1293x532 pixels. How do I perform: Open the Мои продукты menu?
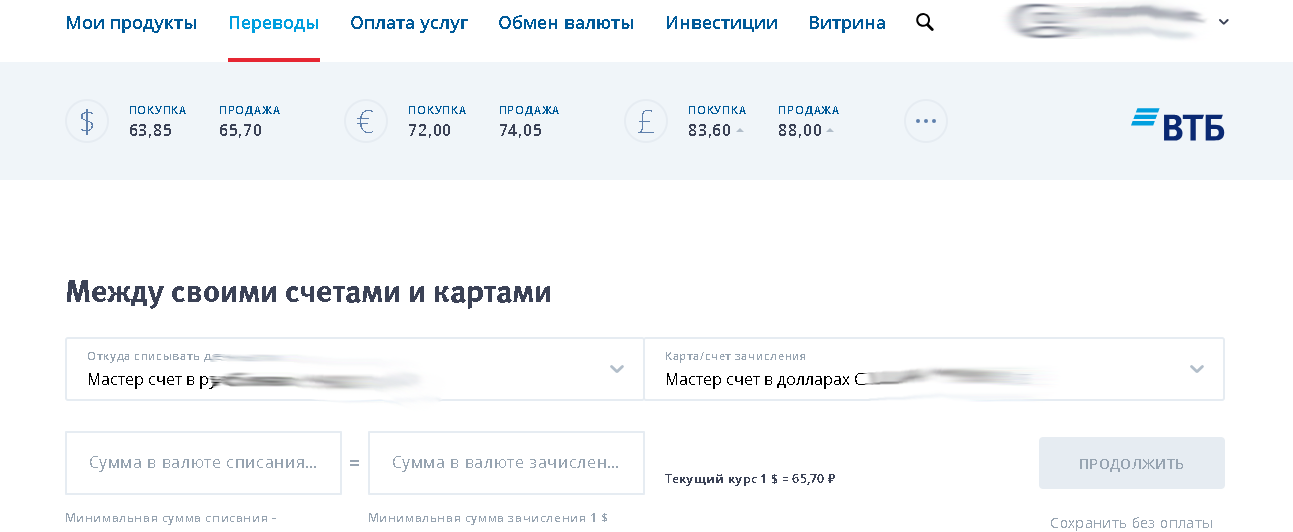point(131,23)
